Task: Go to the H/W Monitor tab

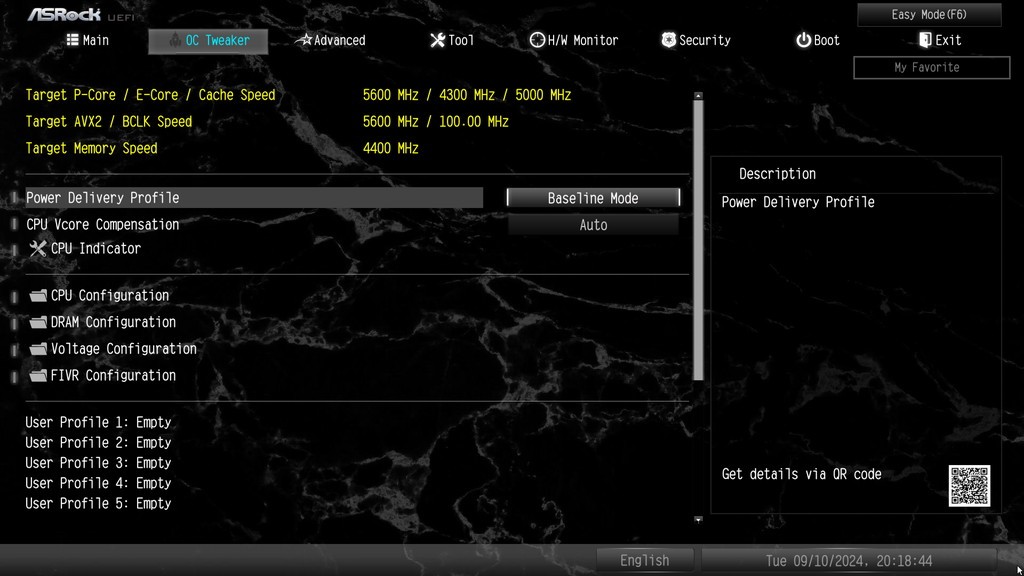Action: pos(573,40)
